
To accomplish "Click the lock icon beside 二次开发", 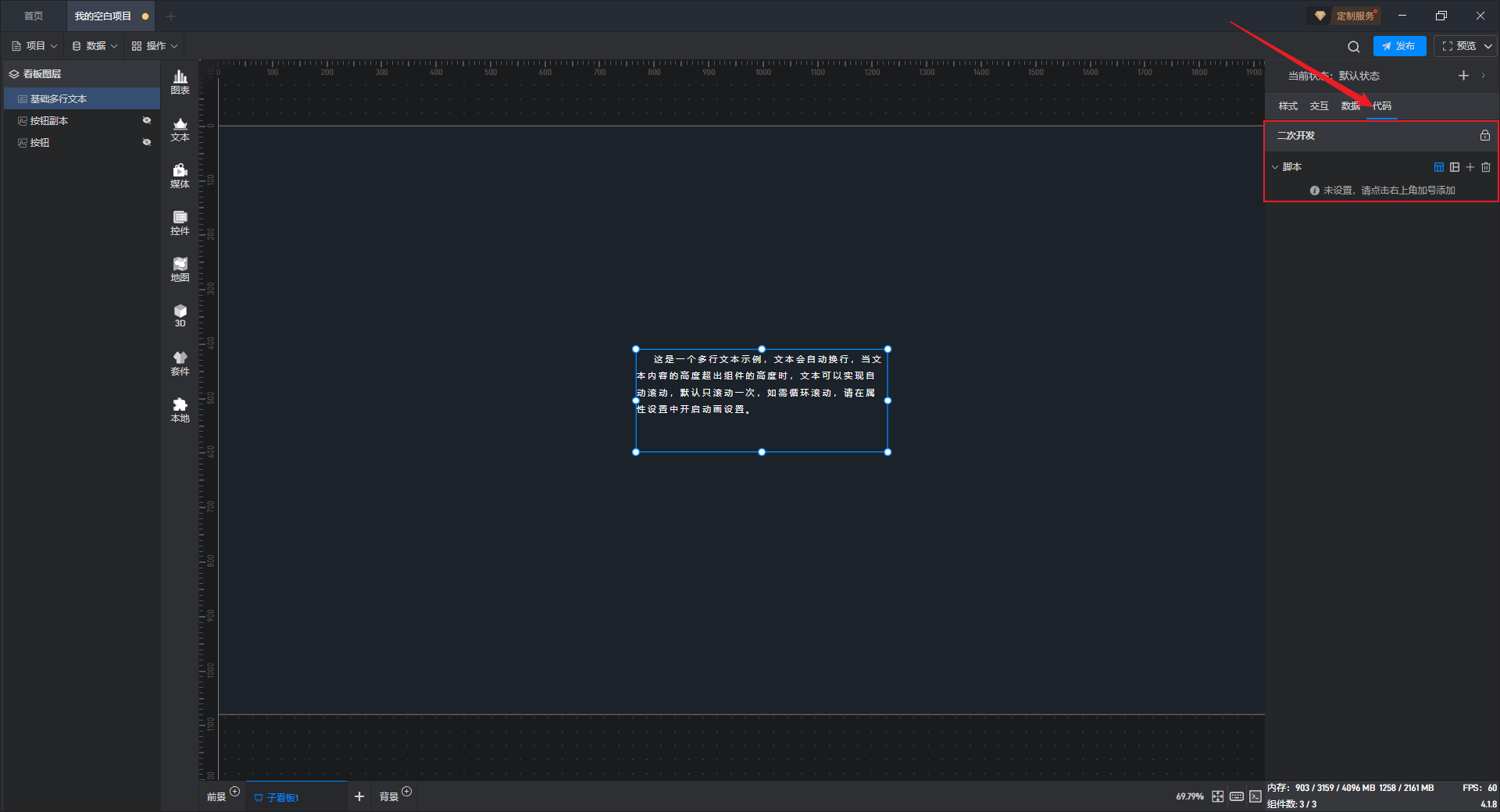I will coord(1485,135).
